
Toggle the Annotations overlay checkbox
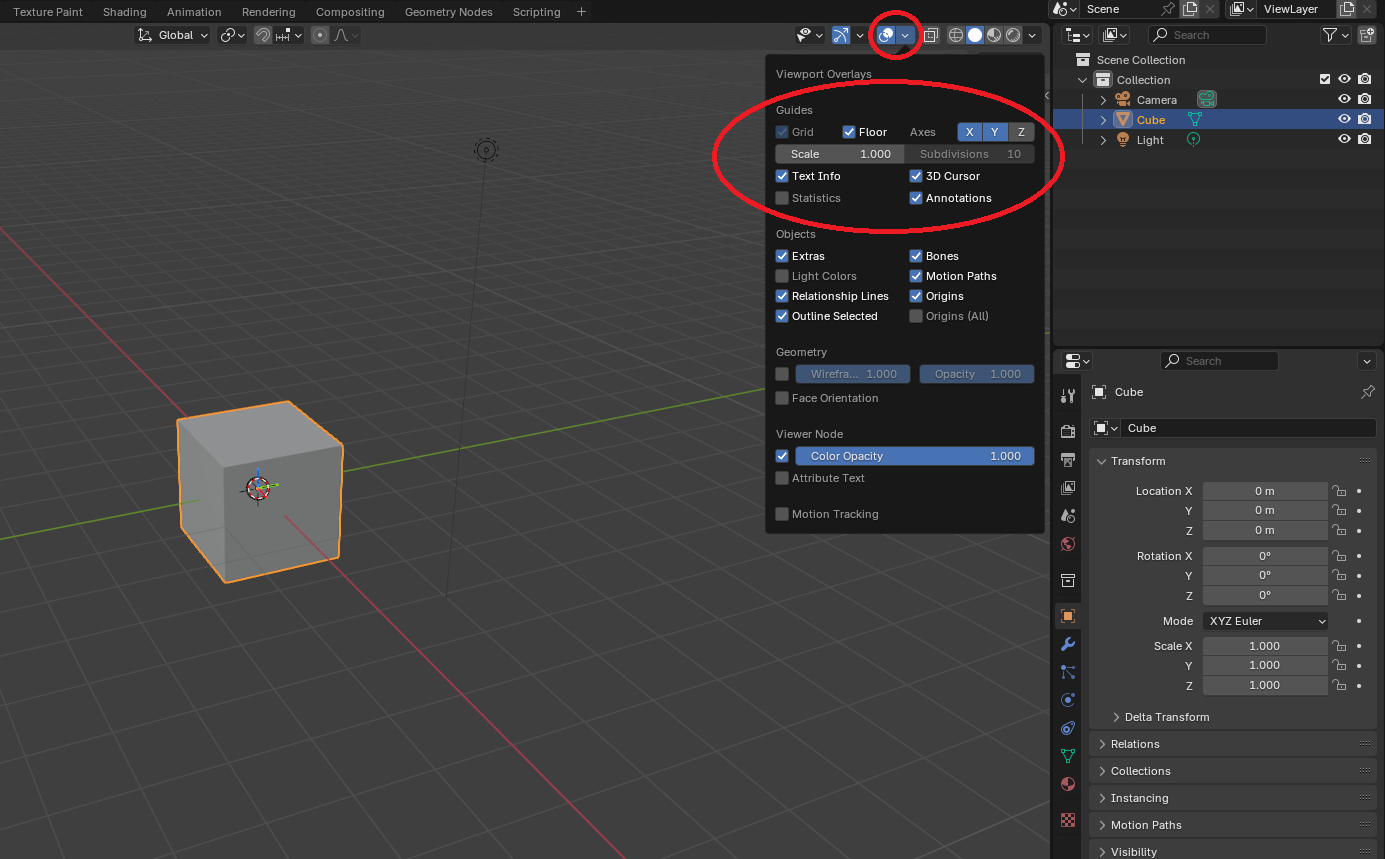click(916, 198)
